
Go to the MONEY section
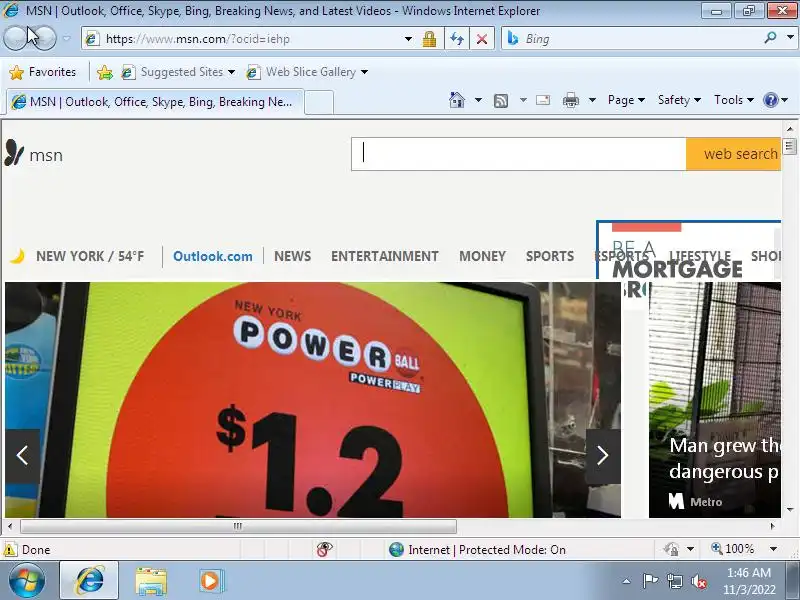482,256
